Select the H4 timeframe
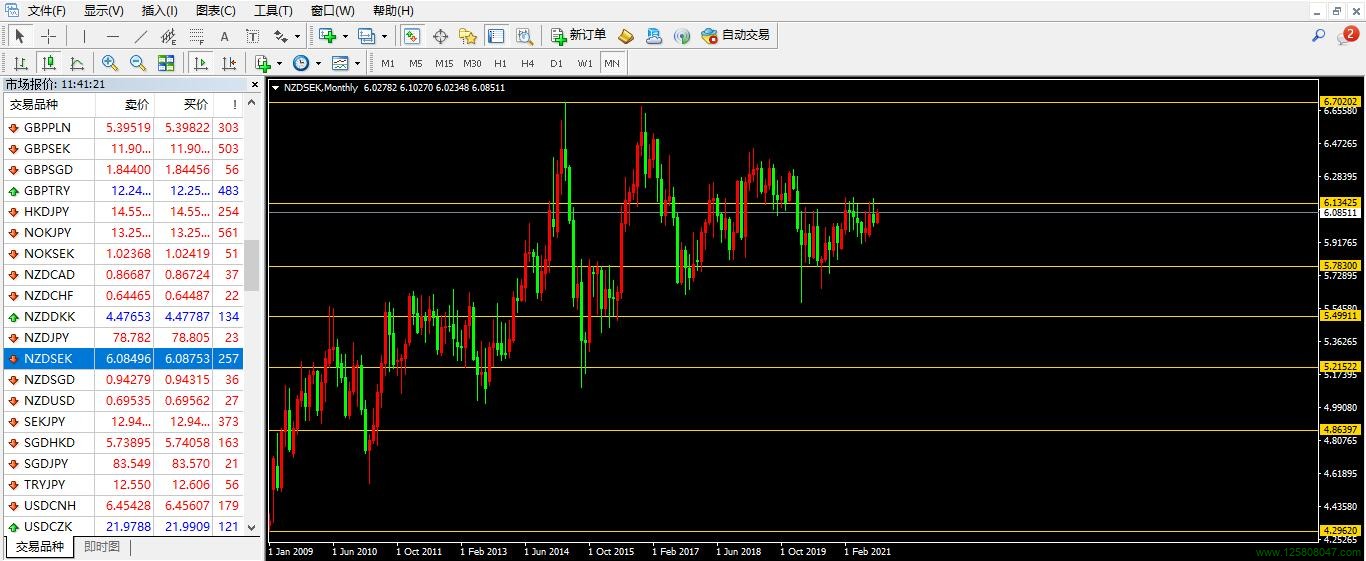 (528, 63)
